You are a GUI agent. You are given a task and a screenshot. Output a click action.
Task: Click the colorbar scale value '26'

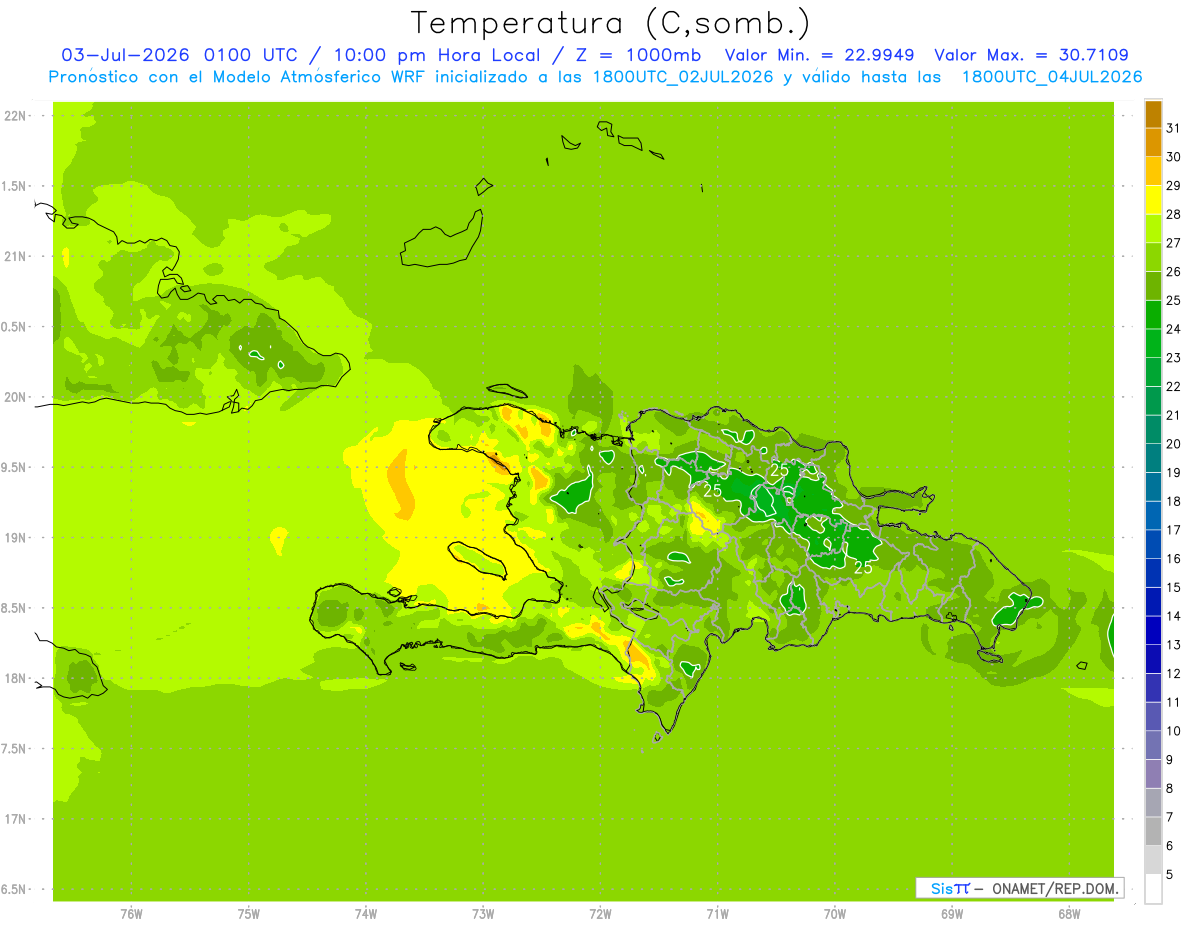pos(1174,271)
